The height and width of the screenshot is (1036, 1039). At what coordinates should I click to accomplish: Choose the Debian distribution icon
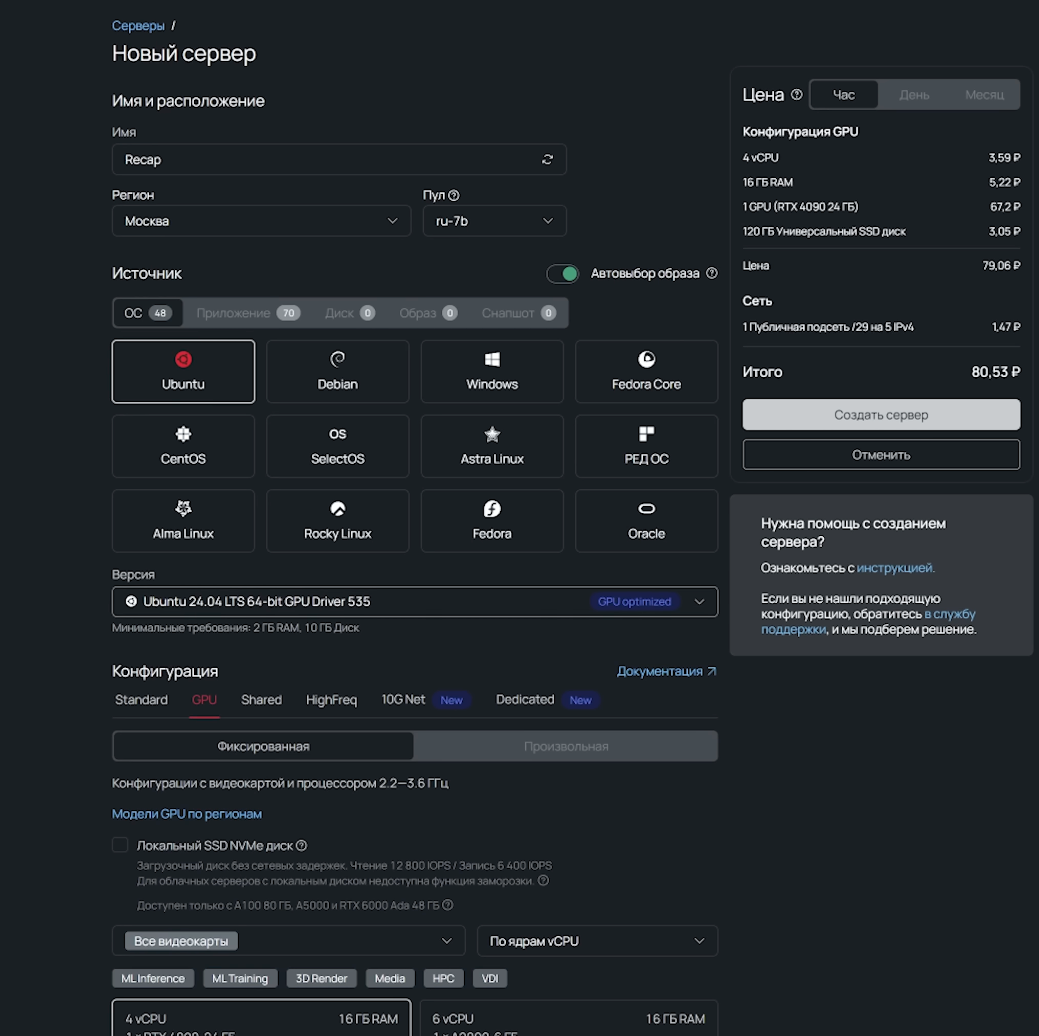coord(337,370)
